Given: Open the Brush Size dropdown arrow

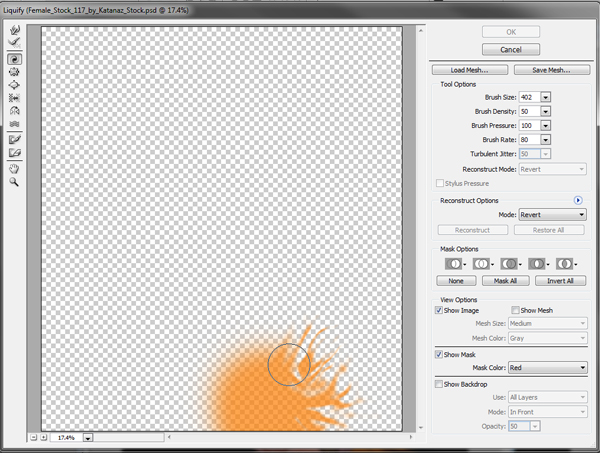Looking at the screenshot, I should point(546,97).
